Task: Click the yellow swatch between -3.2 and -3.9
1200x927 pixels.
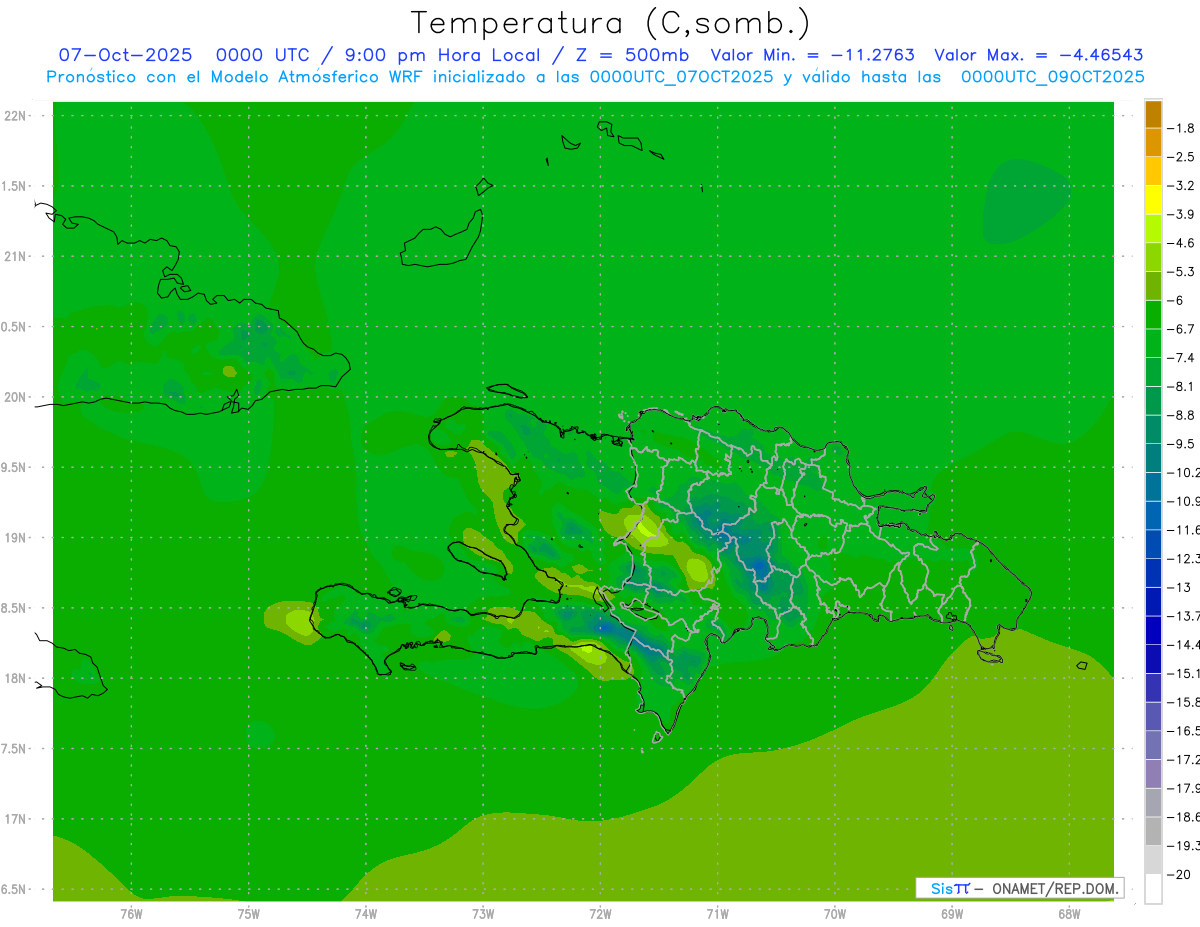Action: 1153,200
